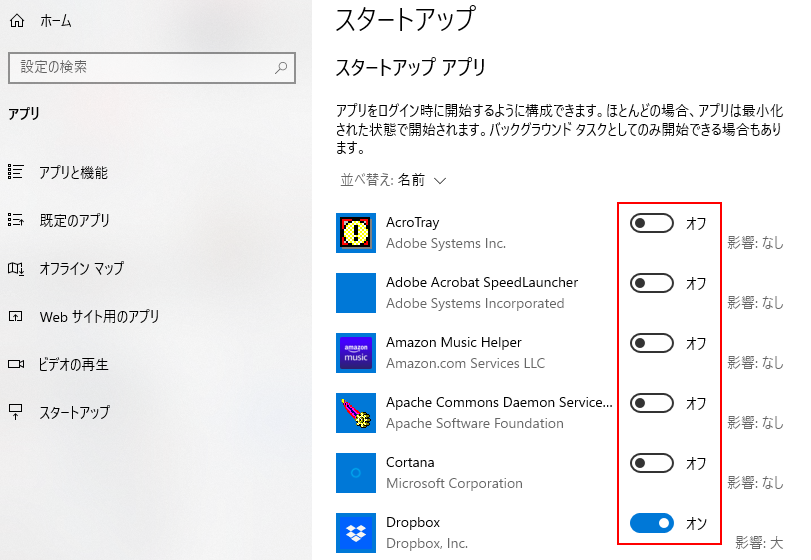Open the 並べ替え sort dropdown
The width and height of the screenshot is (811, 560).
point(393,180)
